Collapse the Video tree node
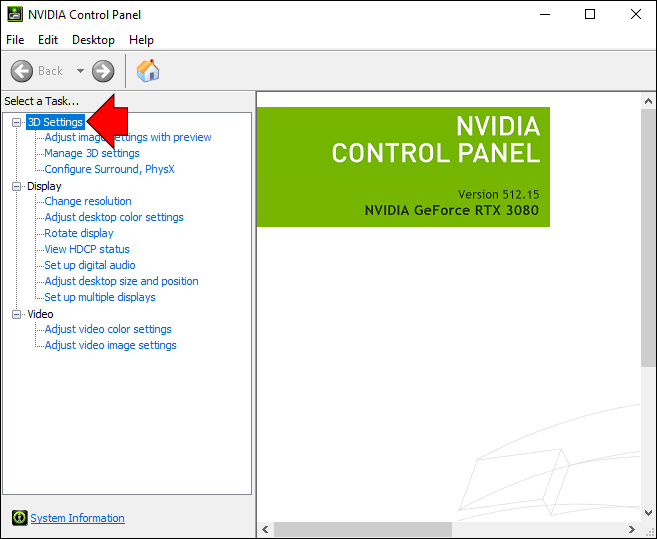 click(x=16, y=314)
